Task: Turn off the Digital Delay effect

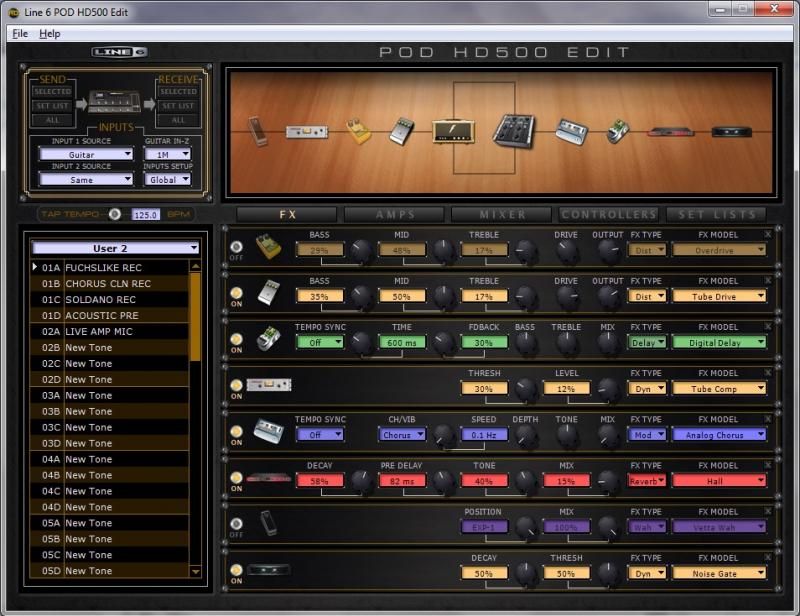Action: click(x=236, y=339)
